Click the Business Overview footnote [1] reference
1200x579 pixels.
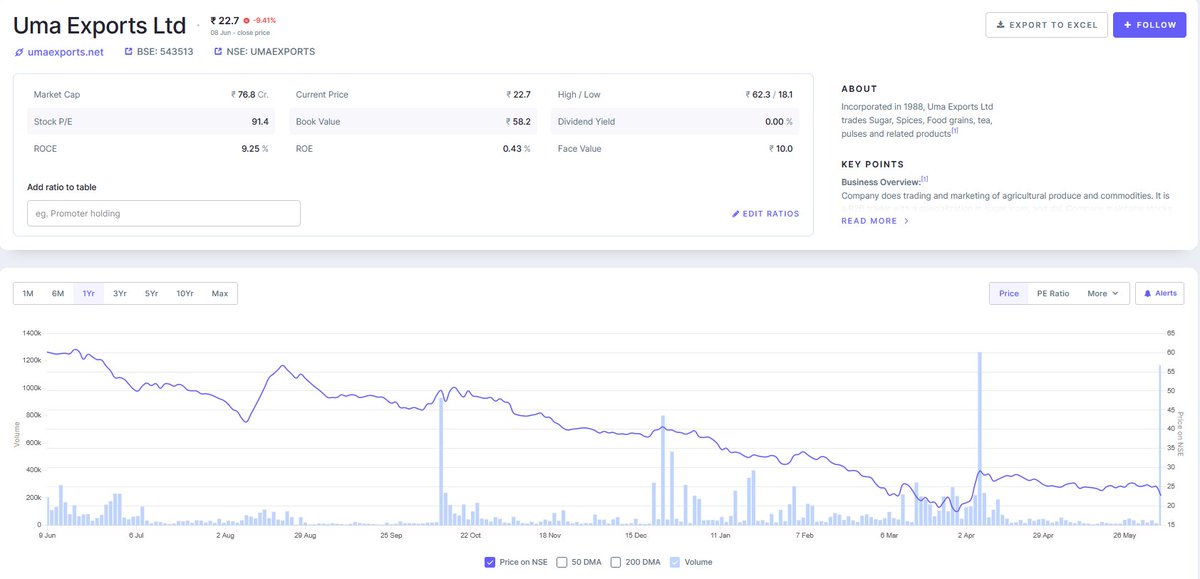(x=924, y=179)
